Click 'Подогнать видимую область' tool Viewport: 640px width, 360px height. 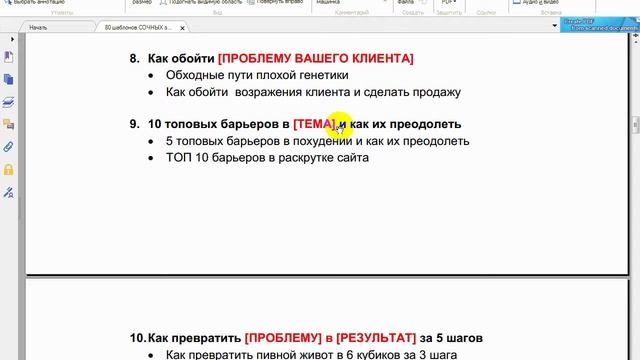click(x=201, y=2)
